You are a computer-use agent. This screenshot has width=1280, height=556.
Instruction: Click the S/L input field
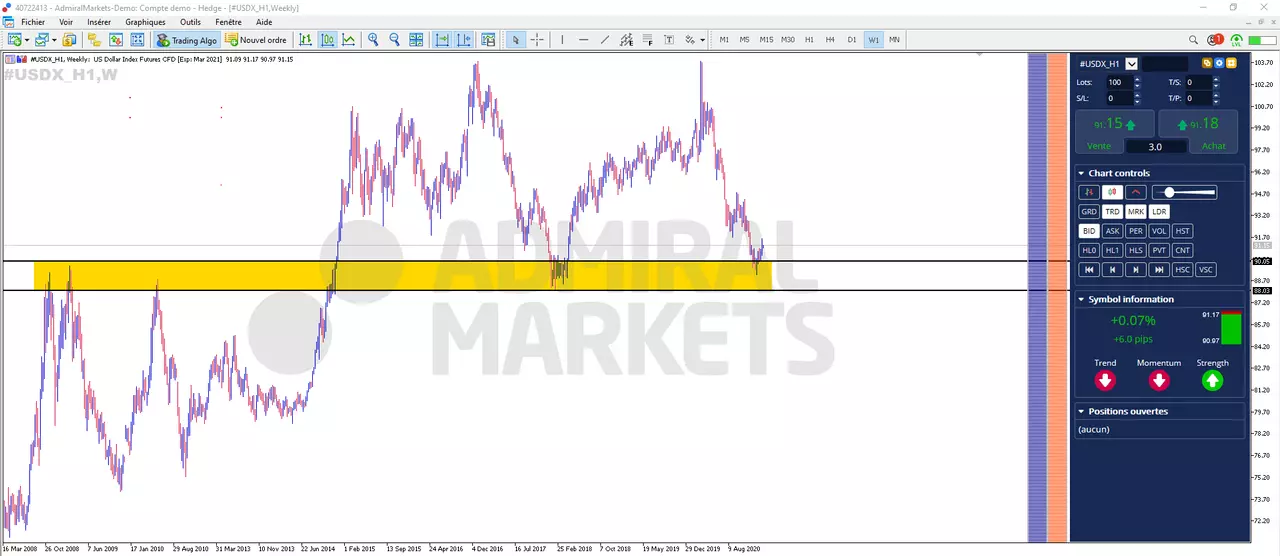(1122, 98)
